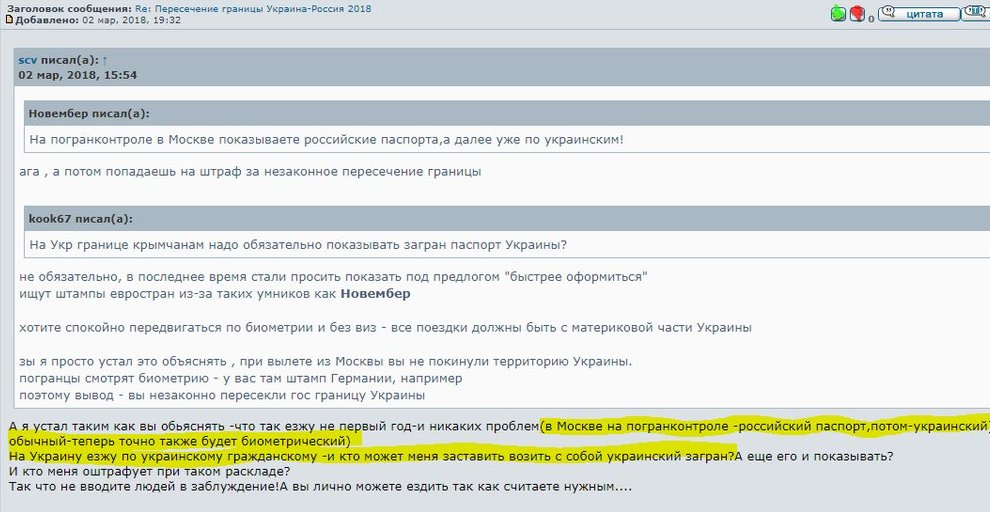Click the line "ага , а потом попадаешь на штраф"
The image size is (990, 512).
pos(250,171)
